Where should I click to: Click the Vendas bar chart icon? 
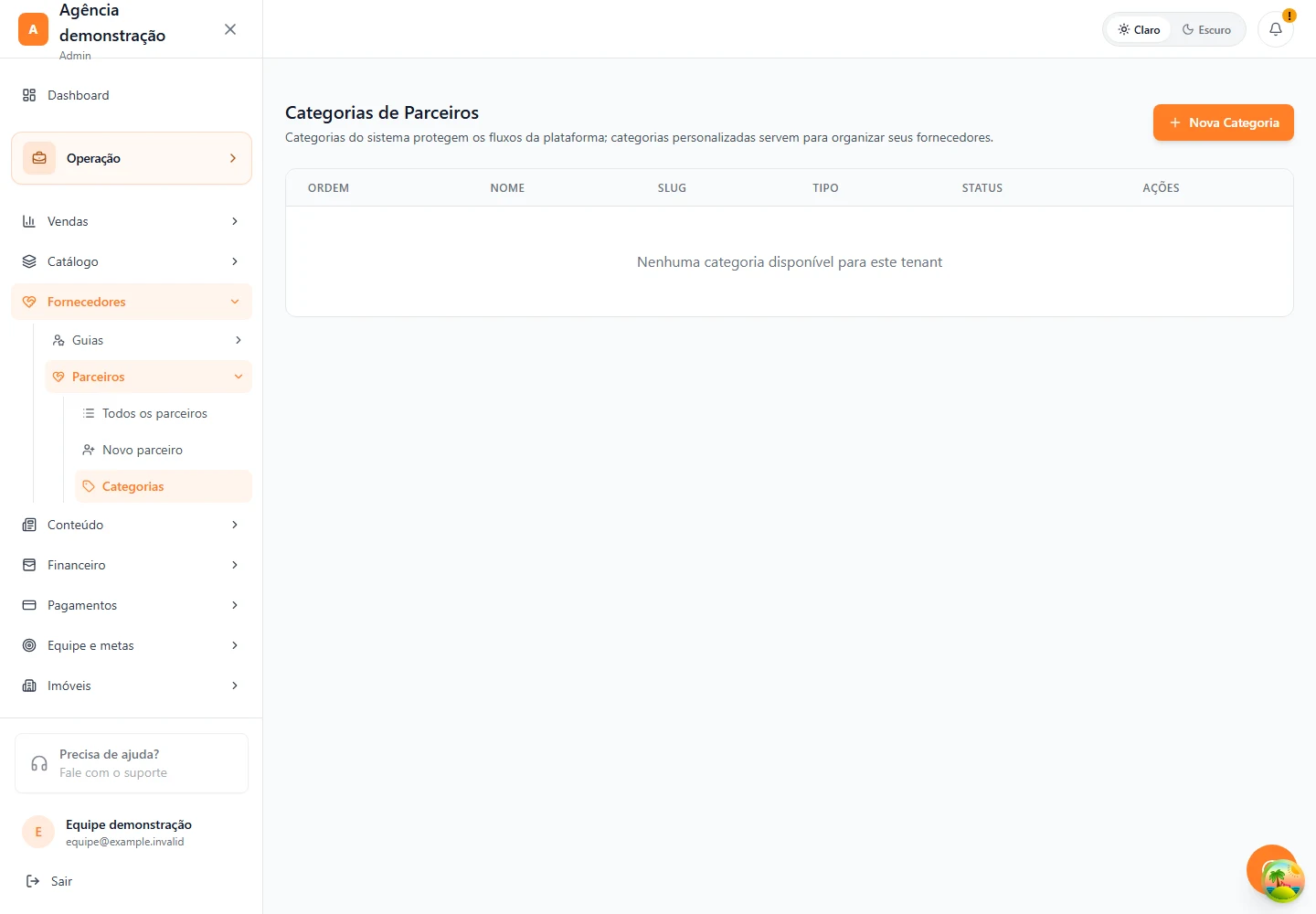[29, 221]
